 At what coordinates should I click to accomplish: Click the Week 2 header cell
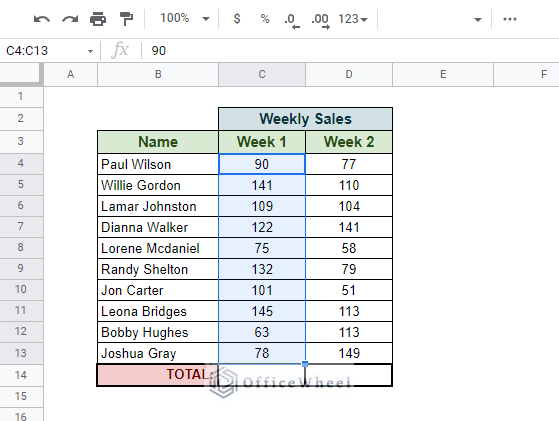point(349,142)
